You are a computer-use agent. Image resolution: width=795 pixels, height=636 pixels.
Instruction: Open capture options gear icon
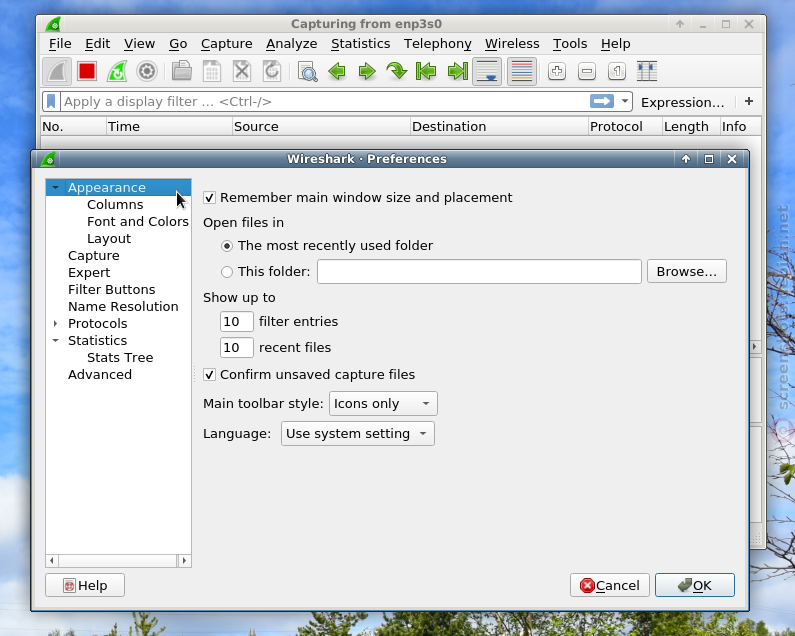147,72
